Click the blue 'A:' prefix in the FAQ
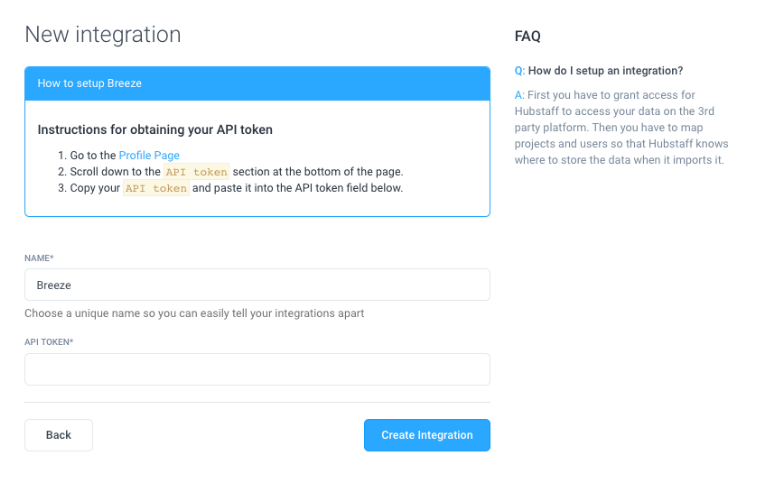 click(519, 94)
